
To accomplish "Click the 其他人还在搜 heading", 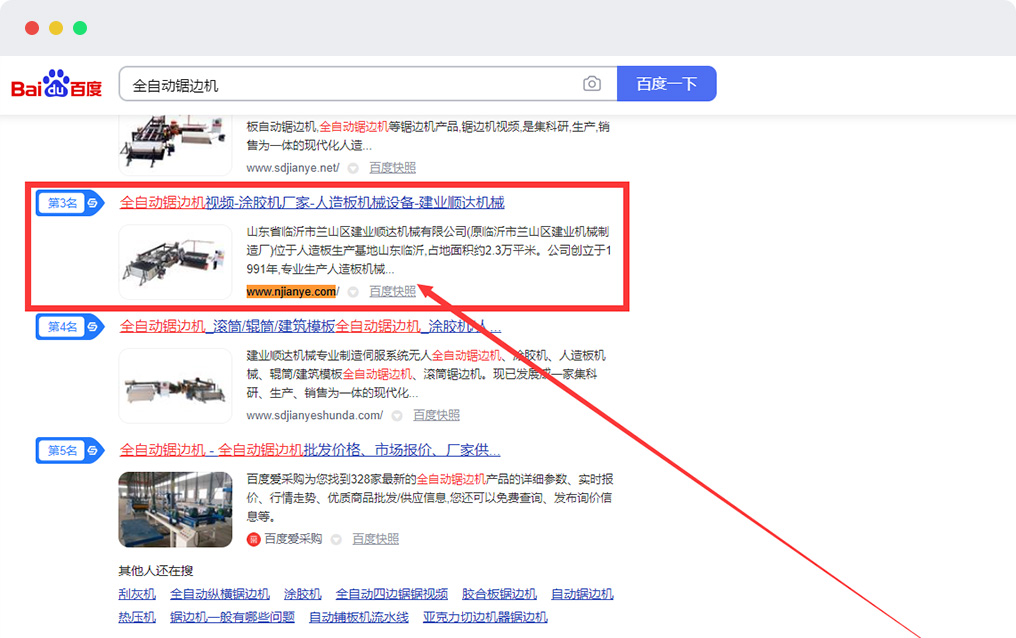I will click(x=156, y=571).
